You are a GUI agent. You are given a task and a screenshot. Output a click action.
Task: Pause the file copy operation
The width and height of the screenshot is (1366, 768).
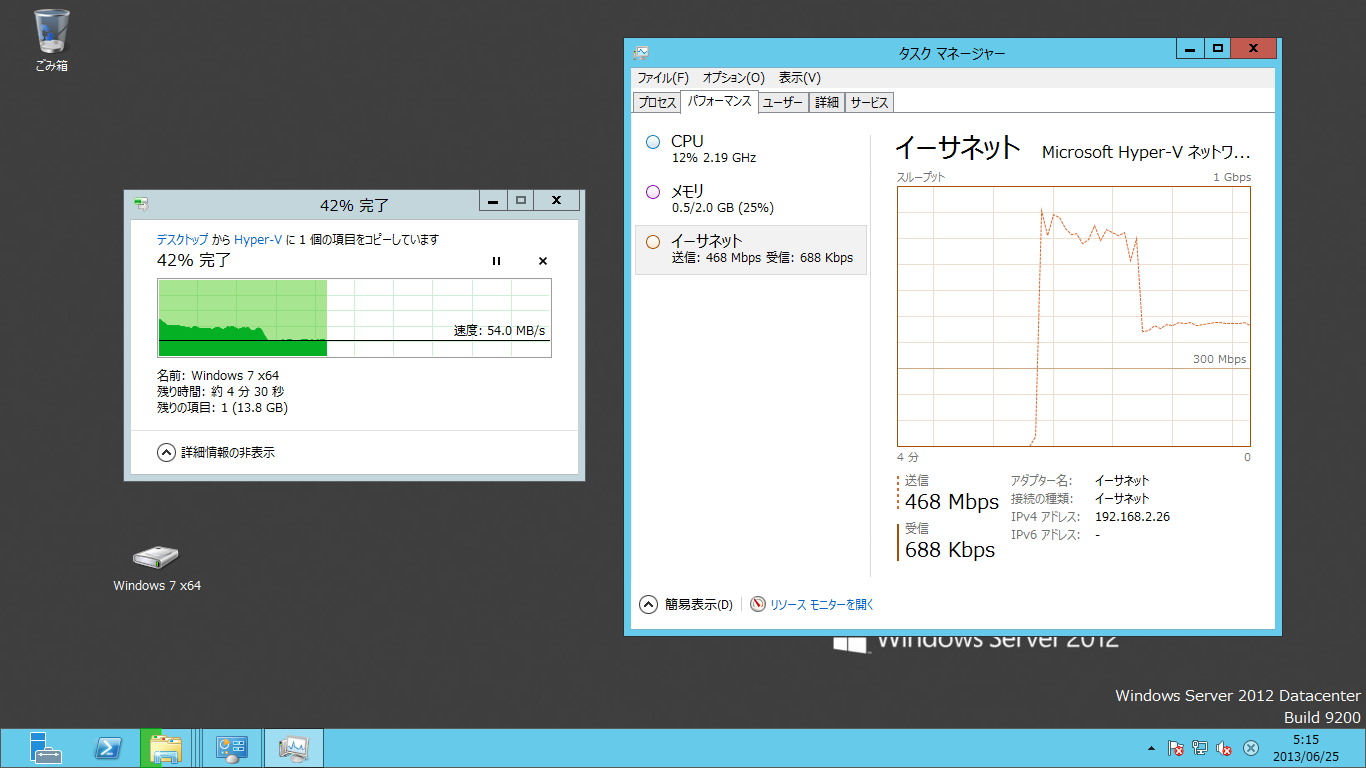coord(496,261)
